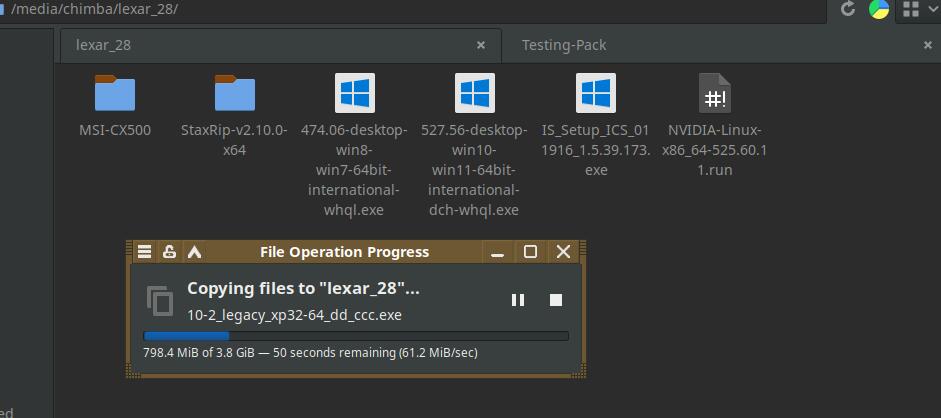Select the IS_Setup_ICS exe file

596,94
